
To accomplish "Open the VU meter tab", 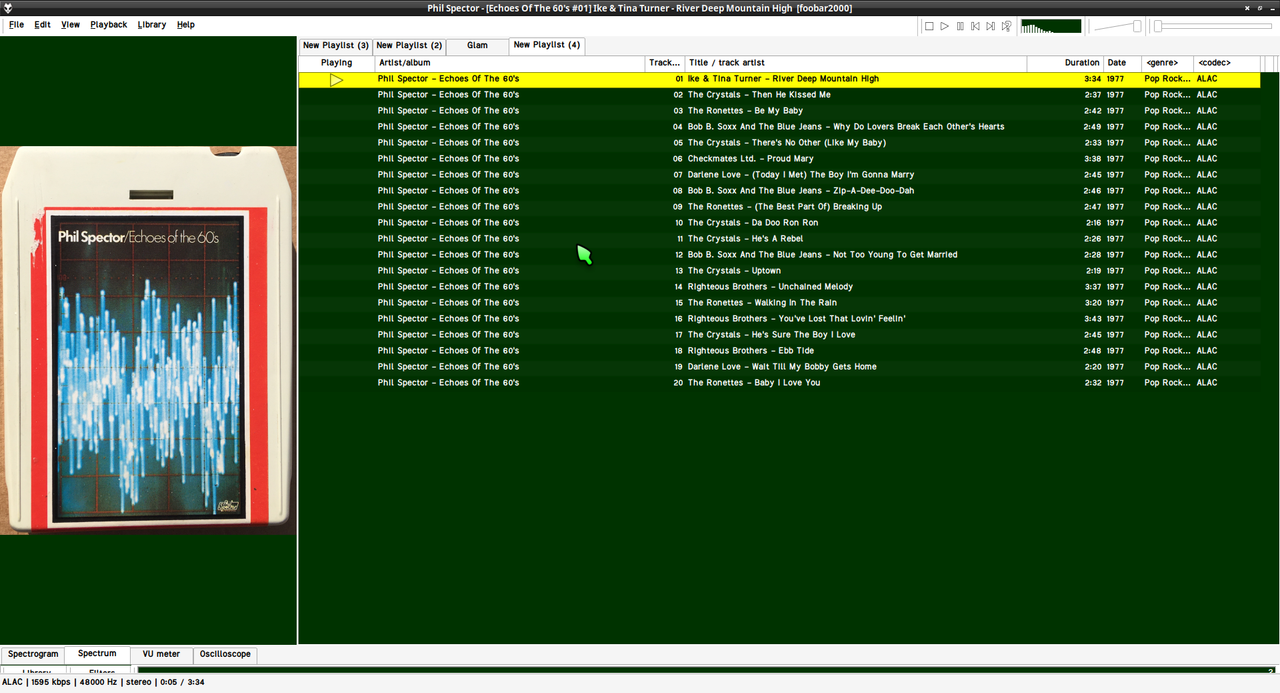I will click(161, 654).
